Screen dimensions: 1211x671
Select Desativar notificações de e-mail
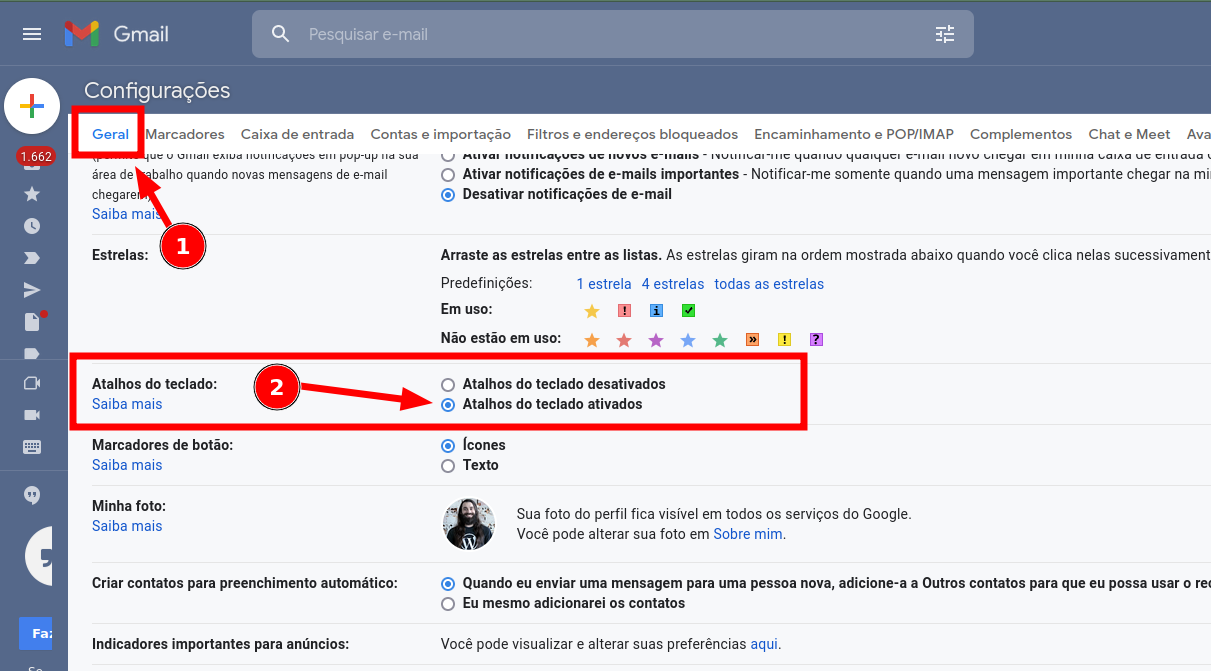(448, 194)
